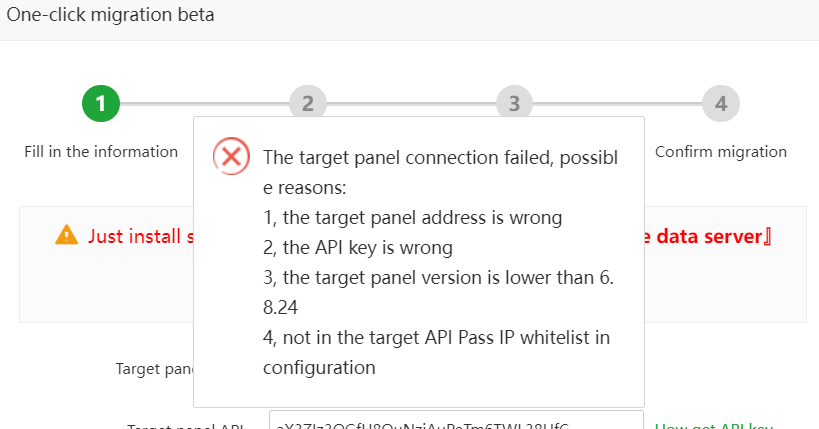Screen dimensions: 819x429
Task: Click the "version is lower than" reason line
Action: [x=438, y=277]
